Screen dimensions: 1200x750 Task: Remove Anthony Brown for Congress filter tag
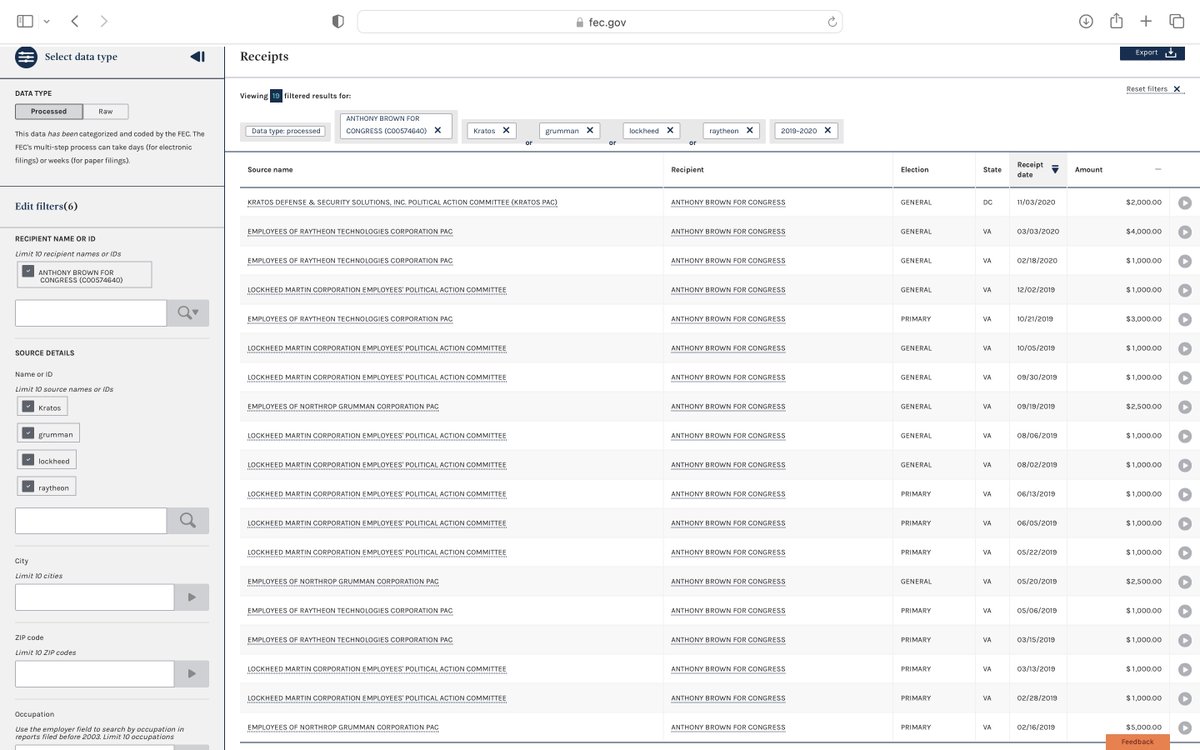438,130
